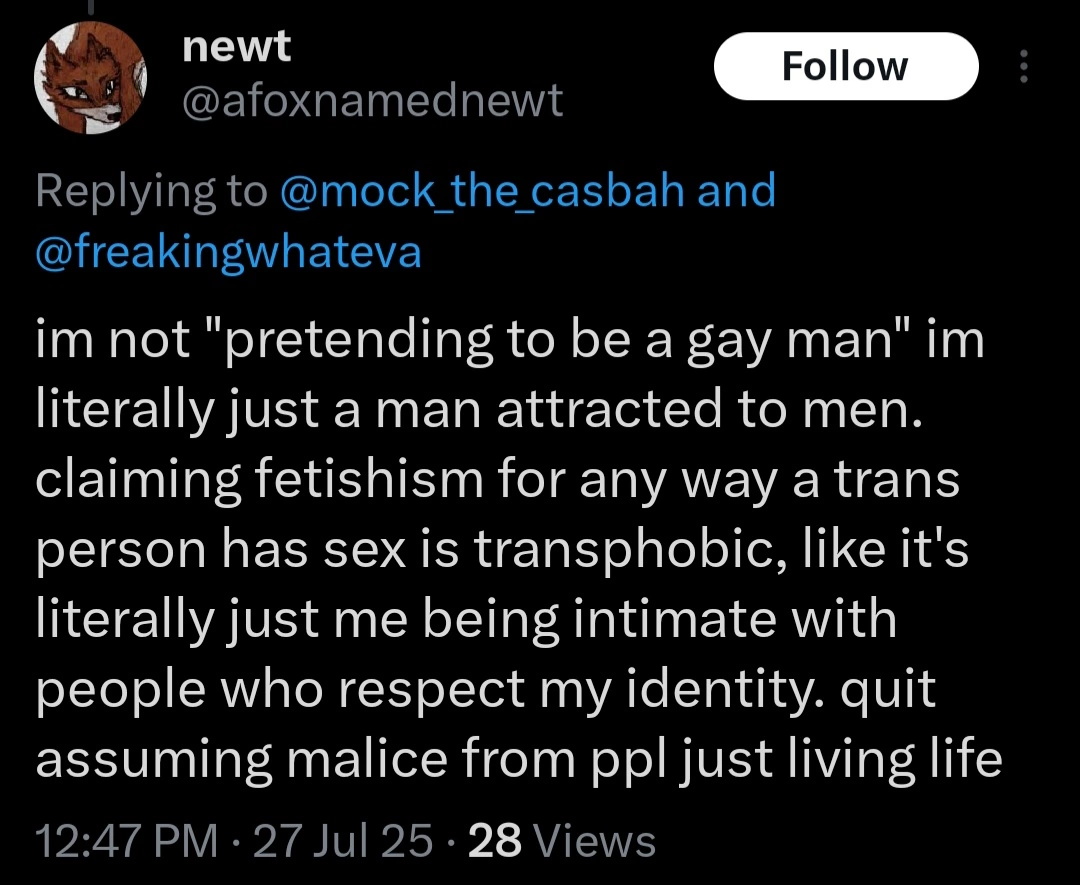Image resolution: width=1080 pixels, height=885 pixels.
Task: Open the @mock_the_casbah mention
Action: click(x=482, y=191)
